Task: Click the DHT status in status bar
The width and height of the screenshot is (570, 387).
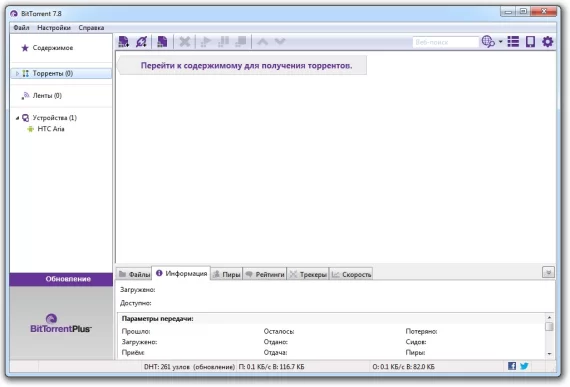Action: (189, 367)
